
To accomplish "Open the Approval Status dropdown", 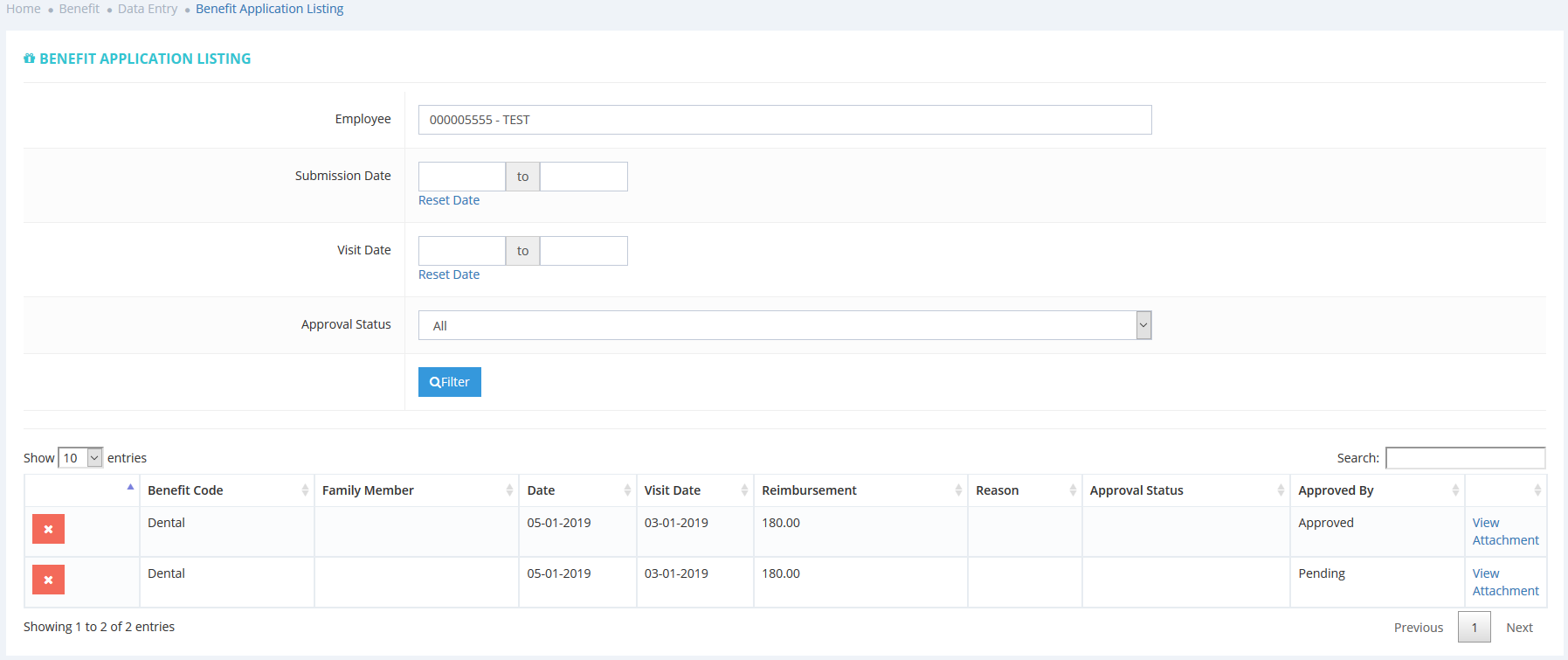I will click(x=784, y=325).
